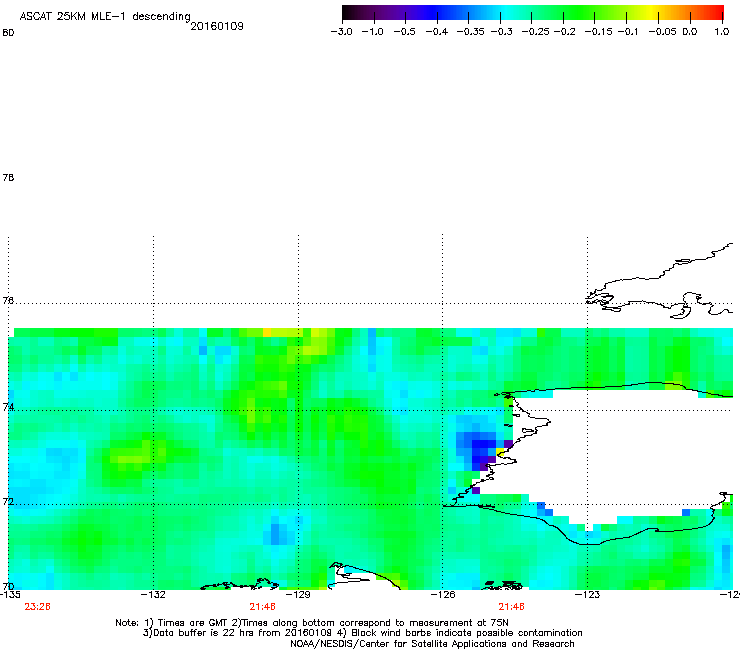Click the date label 20160109 under the title
Screen dimensions: 740x650
click(217, 26)
